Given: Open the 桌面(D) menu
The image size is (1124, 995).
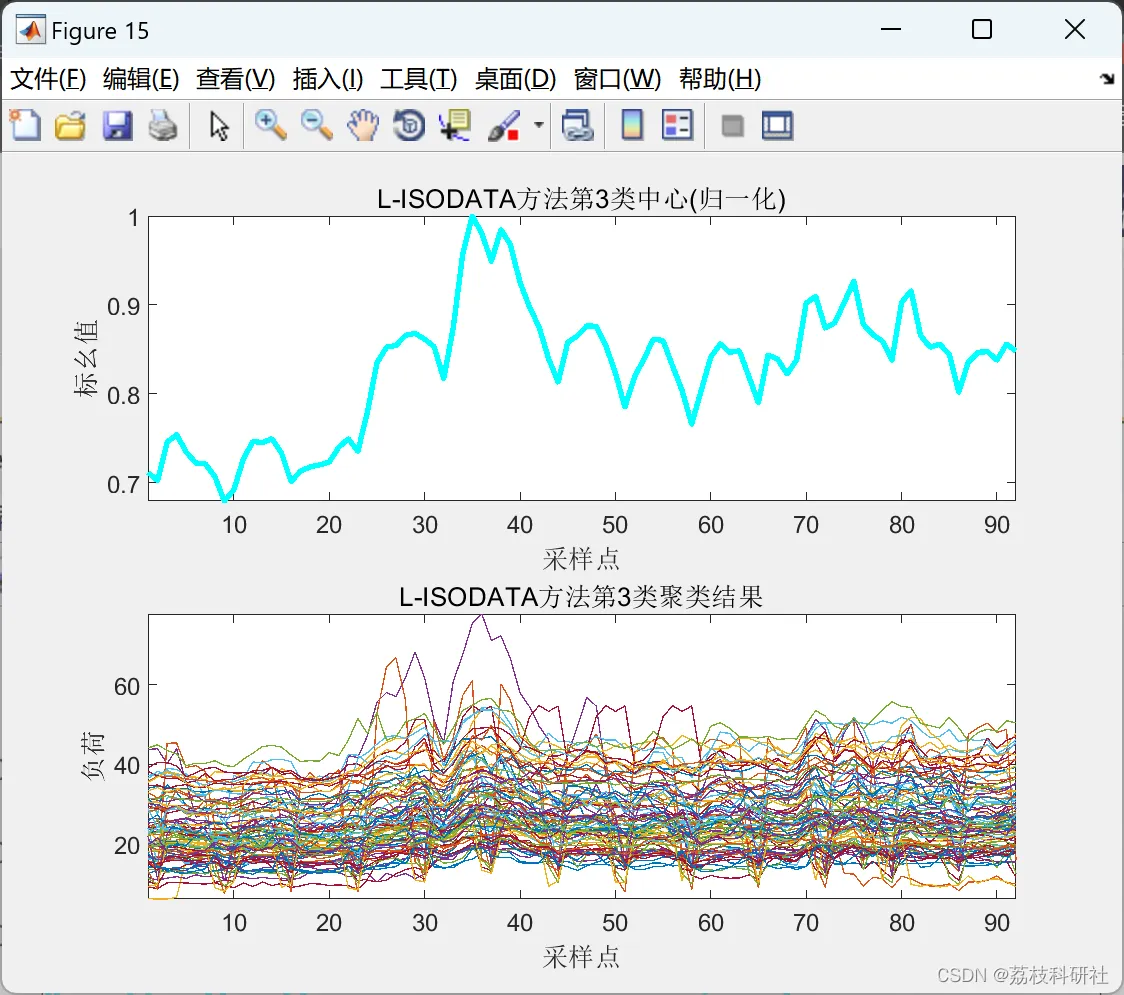Looking at the screenshot, I should (x=515, y=79).
